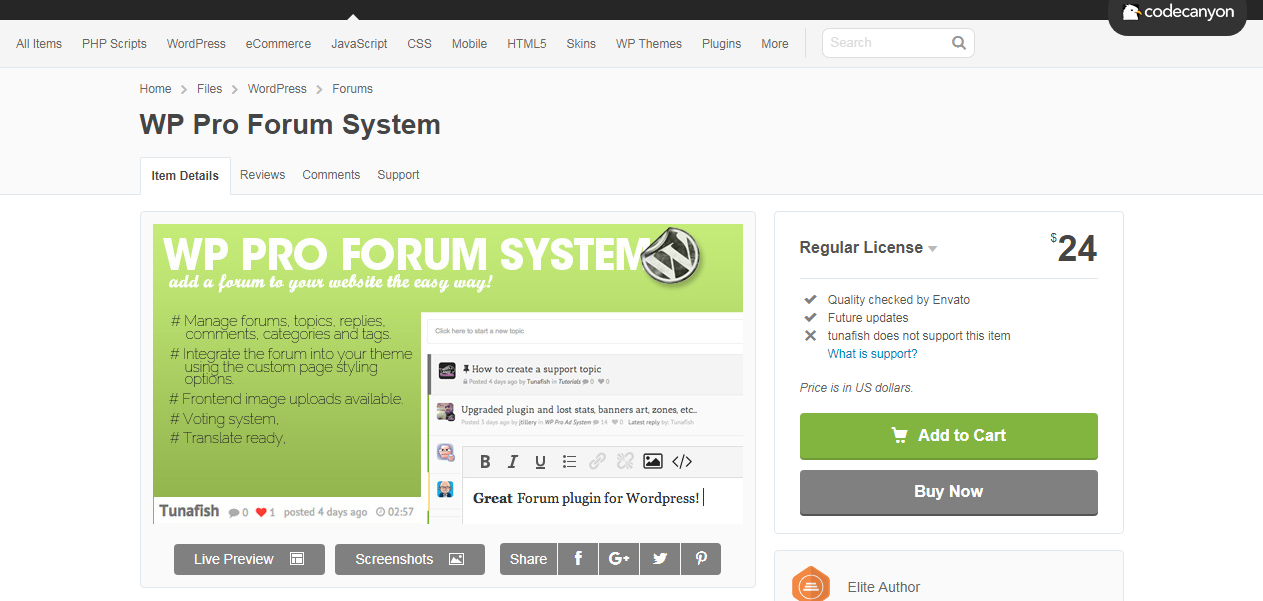The height and width of the screenshot is (601, 1263).
Task: Click 'Price is in US dollars.' text
Action: point(856,388)
